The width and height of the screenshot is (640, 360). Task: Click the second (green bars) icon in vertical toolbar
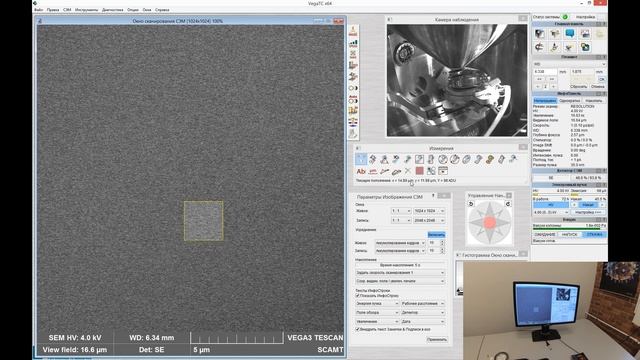[x=353, y=43]
